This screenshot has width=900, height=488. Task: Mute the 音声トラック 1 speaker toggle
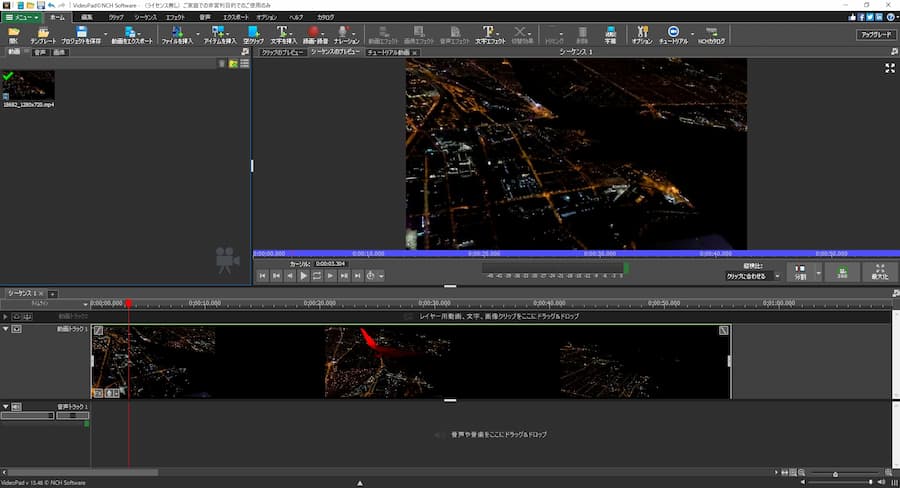pyautogui.click(x=17, y=407)
